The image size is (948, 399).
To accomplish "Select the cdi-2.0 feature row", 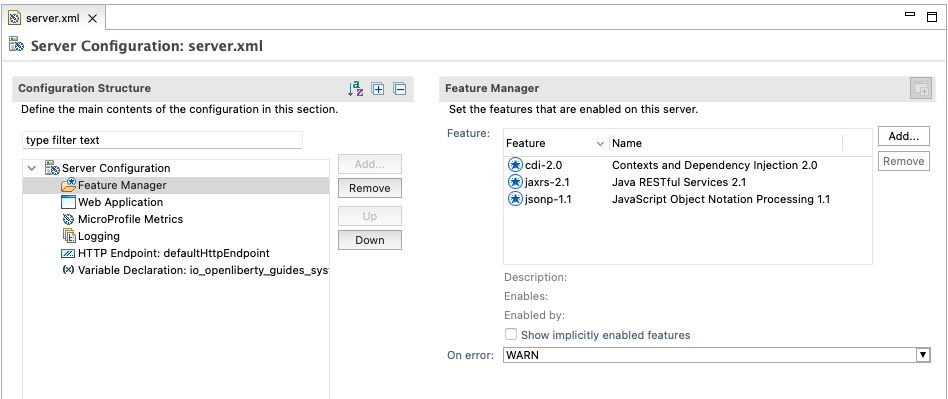I will (x=687, y=165).
